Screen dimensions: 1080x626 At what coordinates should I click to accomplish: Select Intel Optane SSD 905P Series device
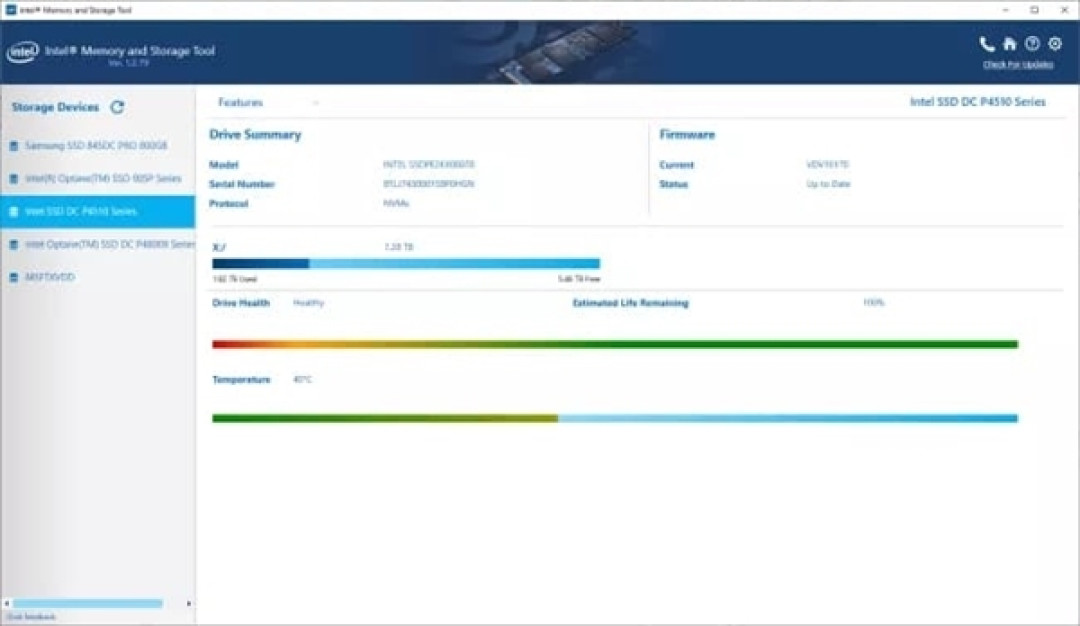click(x=103, y=179)
